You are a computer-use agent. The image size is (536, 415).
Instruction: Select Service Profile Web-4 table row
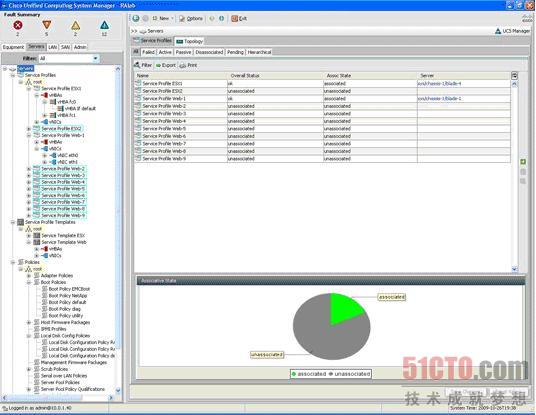pyautogui.click(x=322, y=121)
